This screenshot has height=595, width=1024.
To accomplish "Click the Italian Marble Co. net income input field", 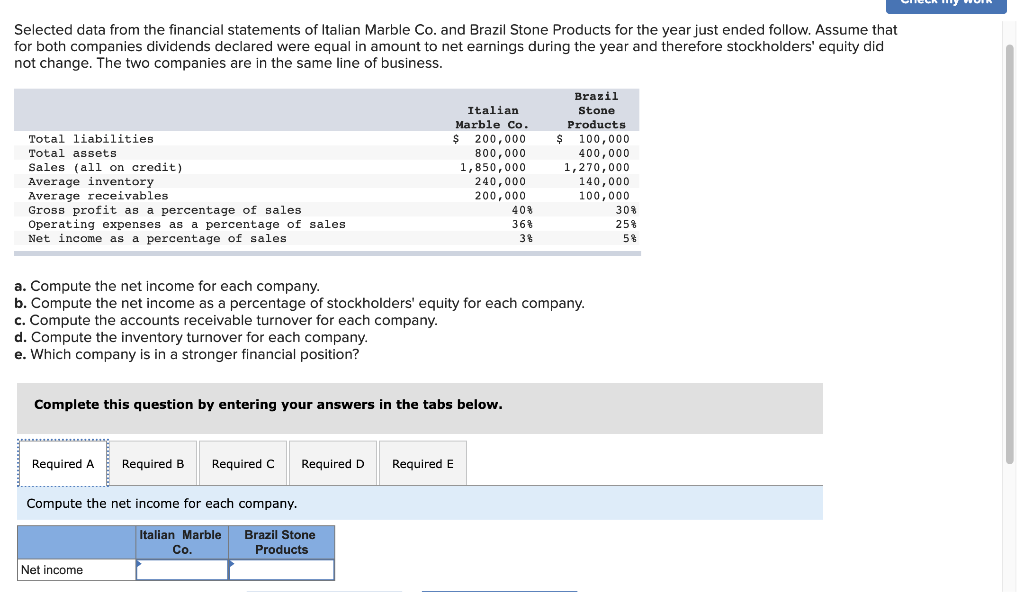I will pos(182,569).
